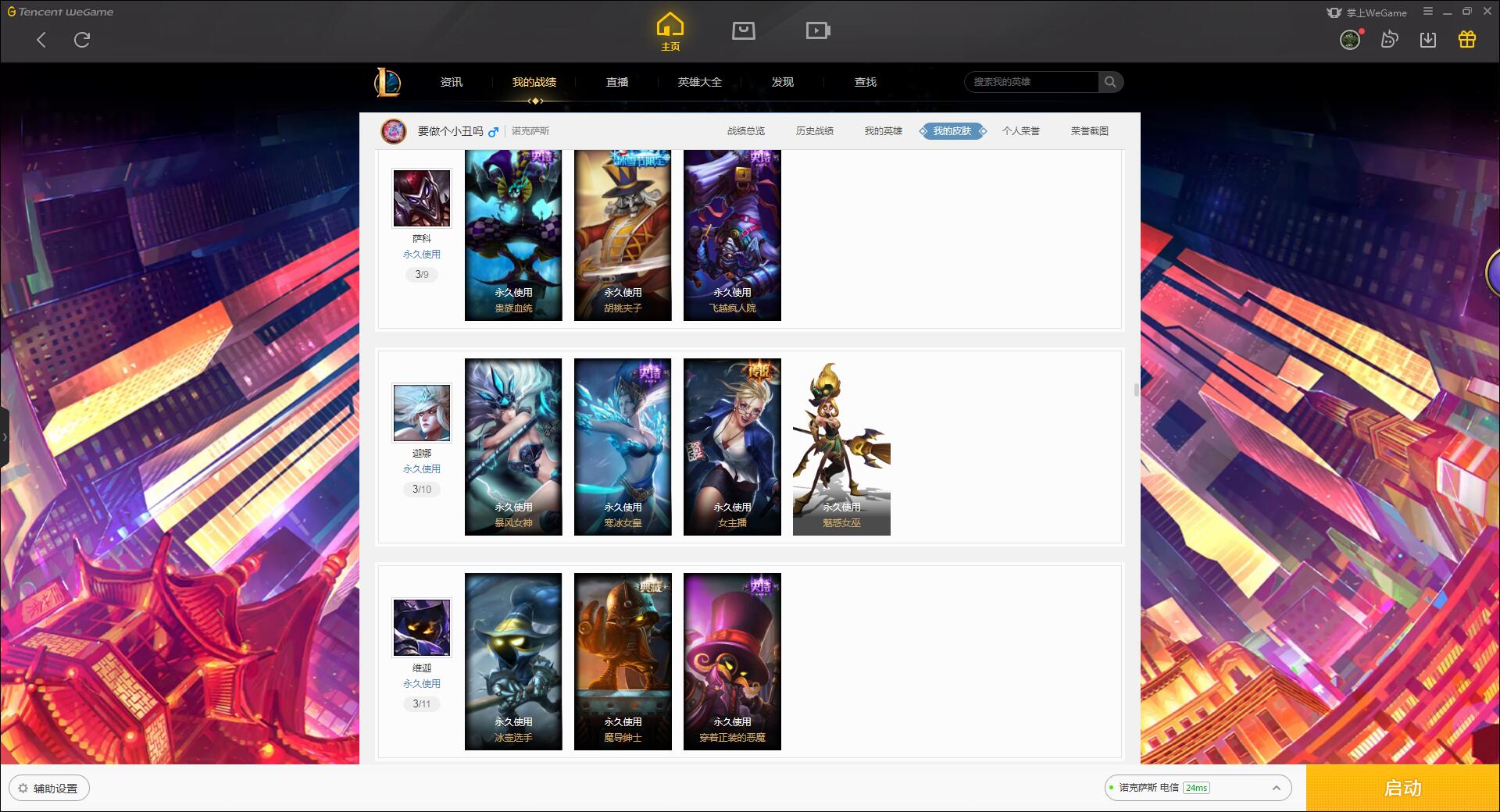Image resolution: width=1500 pixels, height=812 pixels.
Task: Open the friends share icon at top right
Action: pyautogui.click(x=1389, y=40)
